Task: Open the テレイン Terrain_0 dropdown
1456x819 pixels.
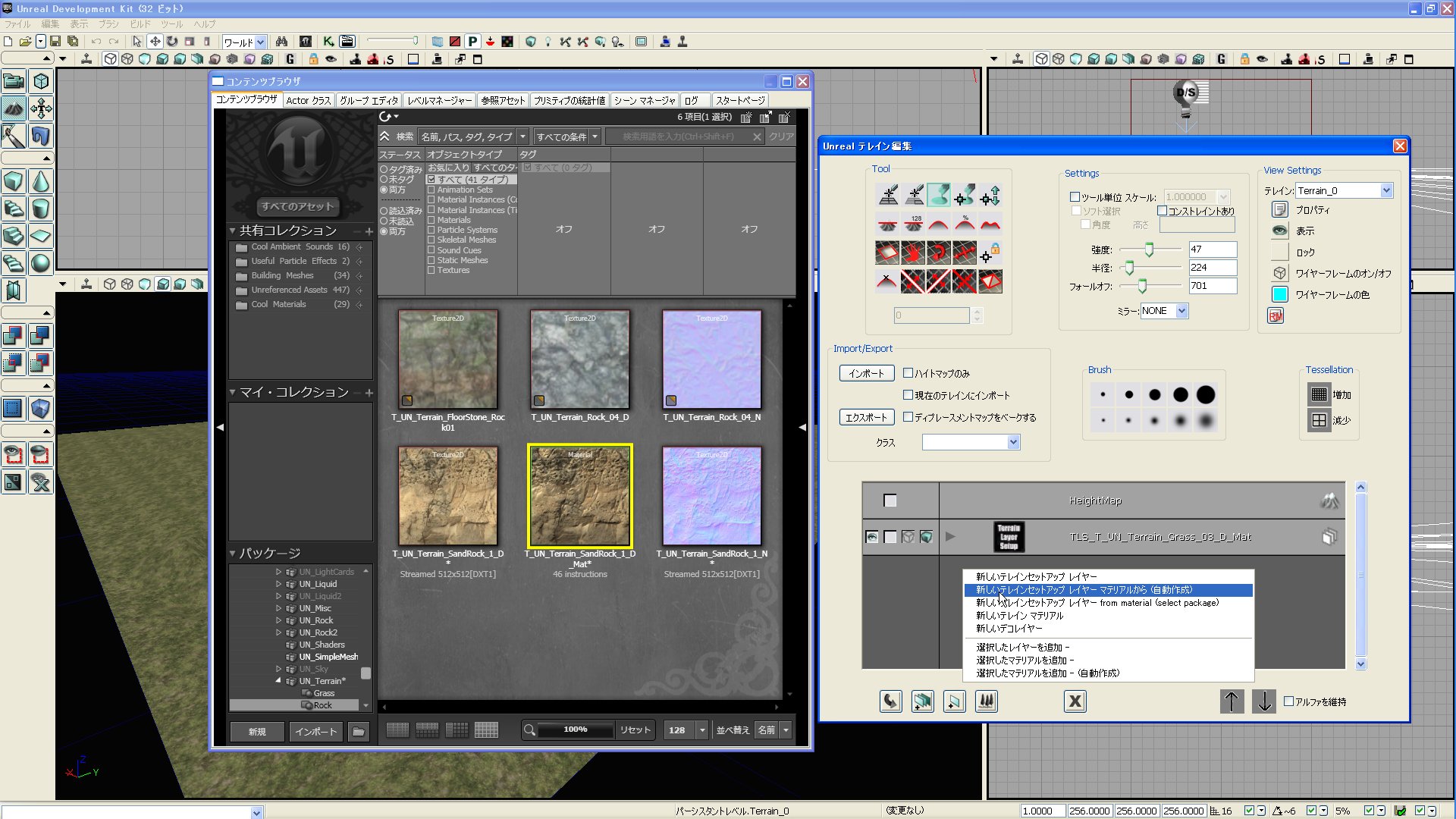Action: tap(1386, 190)
